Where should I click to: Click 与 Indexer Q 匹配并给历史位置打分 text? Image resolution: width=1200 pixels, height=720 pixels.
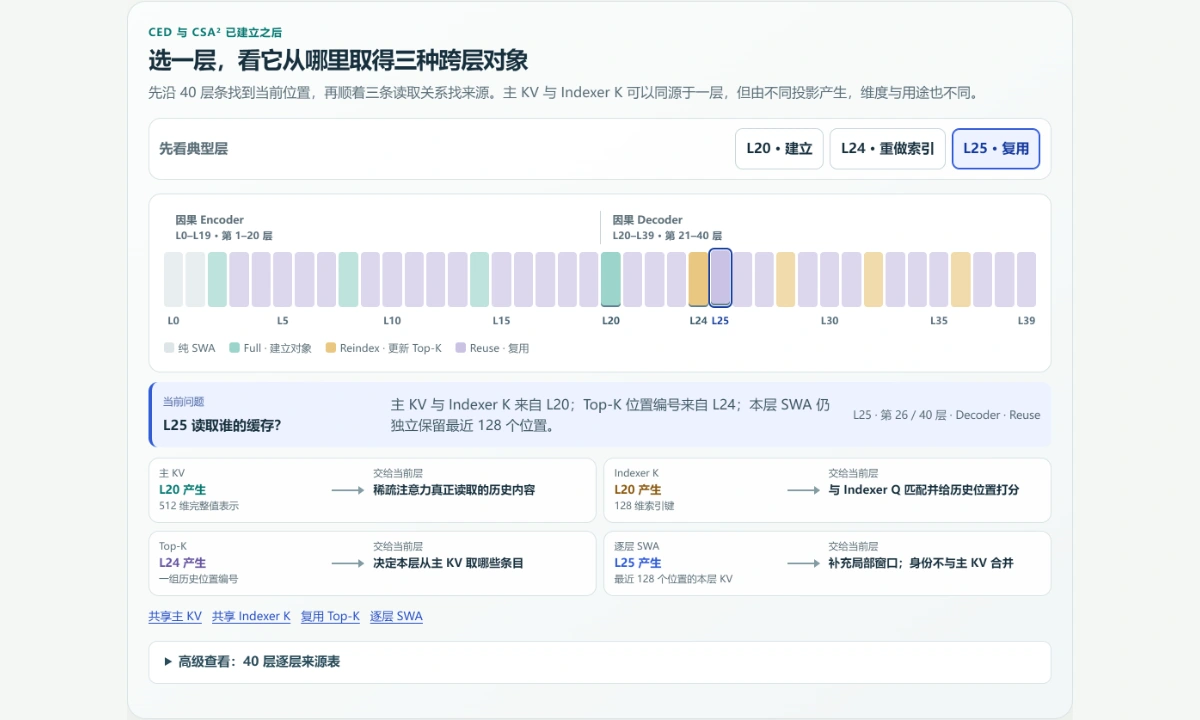[x=924, y=490]
